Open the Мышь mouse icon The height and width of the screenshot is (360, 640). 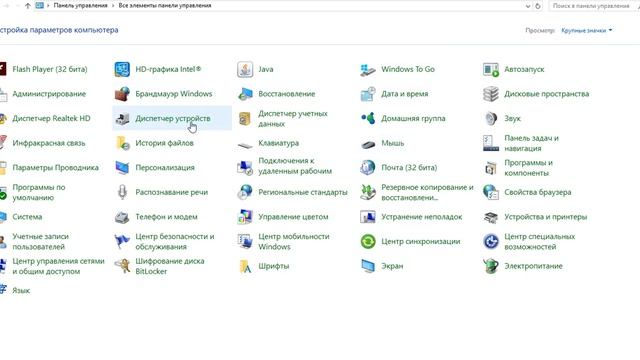(368, 144)
